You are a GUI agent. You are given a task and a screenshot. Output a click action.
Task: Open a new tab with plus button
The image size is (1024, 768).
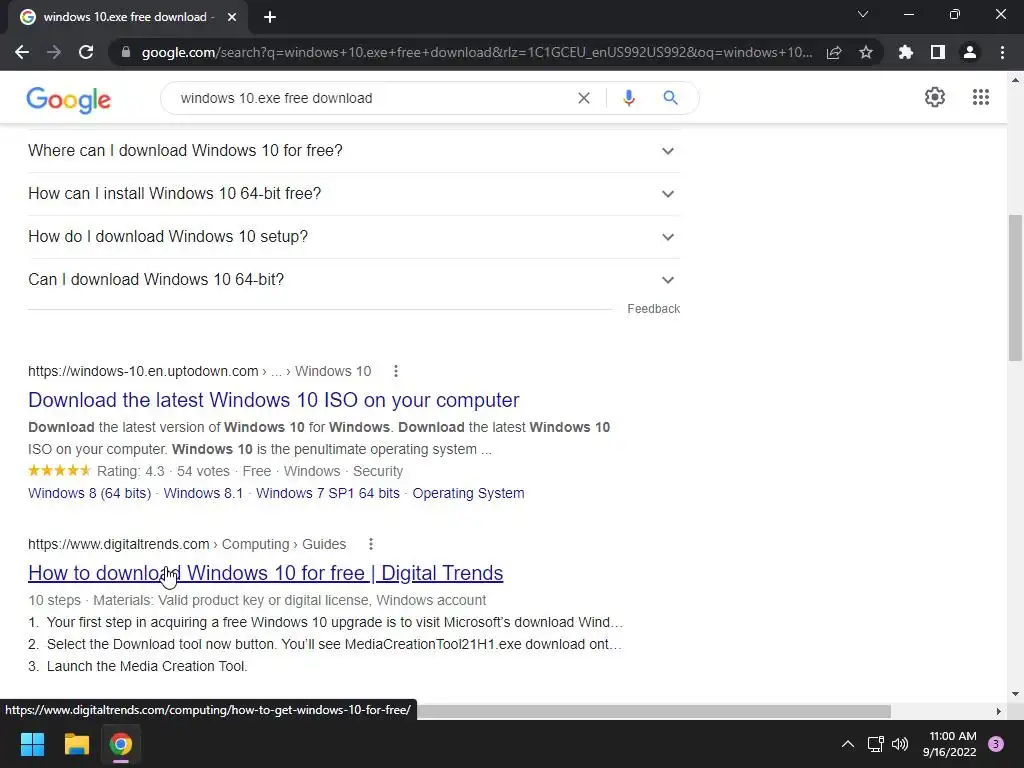coord(270,17)
